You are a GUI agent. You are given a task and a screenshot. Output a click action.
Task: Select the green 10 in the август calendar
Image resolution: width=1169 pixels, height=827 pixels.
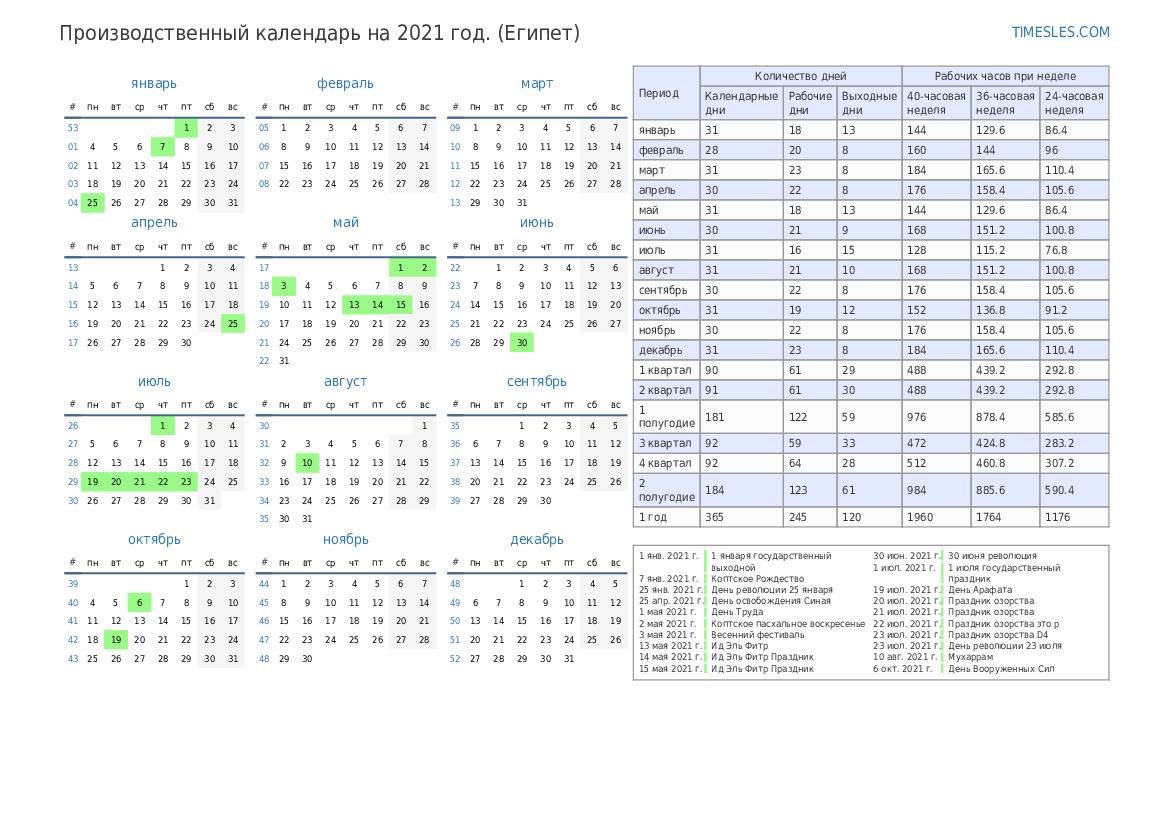[307, 463]
